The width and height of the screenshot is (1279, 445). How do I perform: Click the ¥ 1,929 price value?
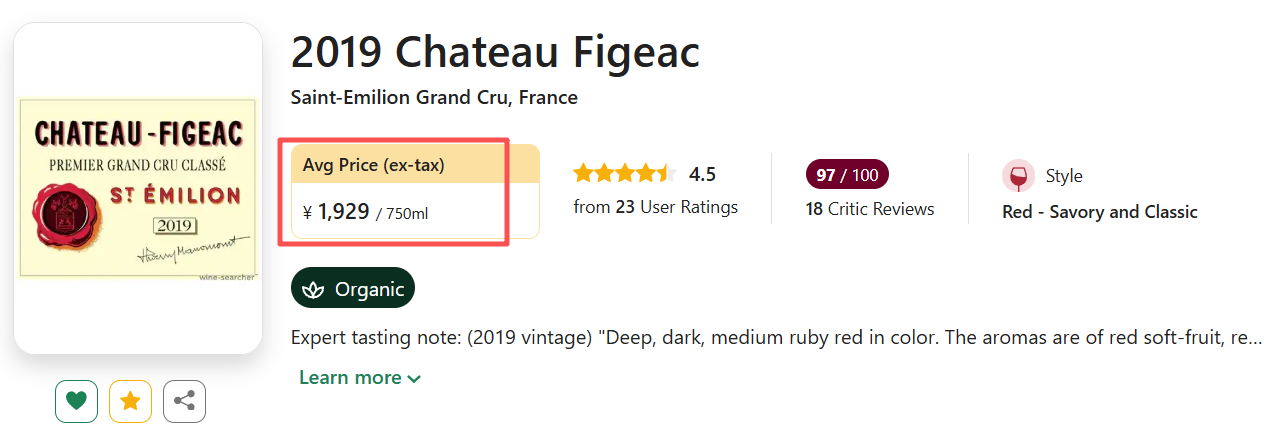coord(343,211)
